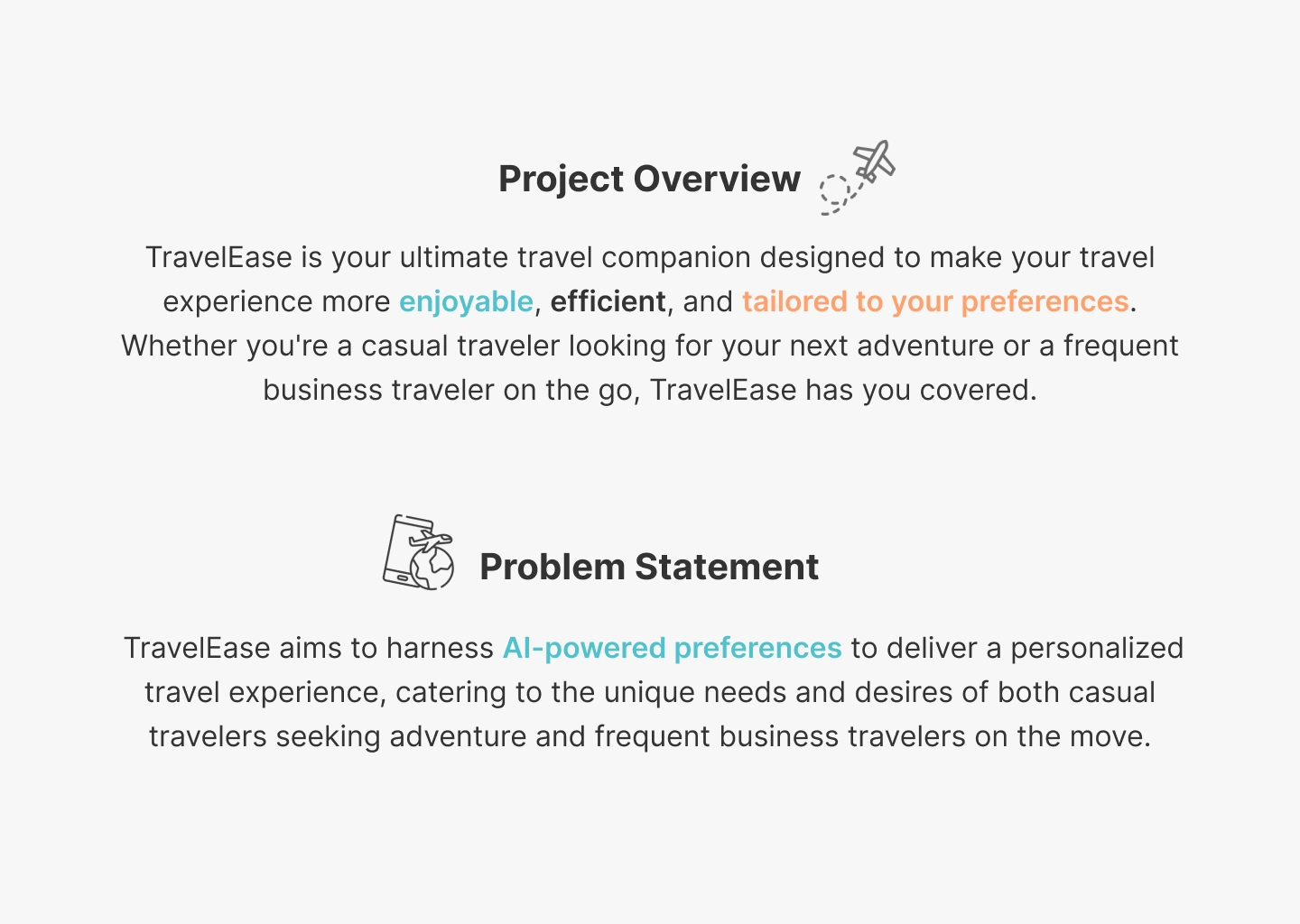Viewport: 1300px width, 924px height.
Task: Click the dashed loop trail behind the airplane
Action: [x=835, y=193]
